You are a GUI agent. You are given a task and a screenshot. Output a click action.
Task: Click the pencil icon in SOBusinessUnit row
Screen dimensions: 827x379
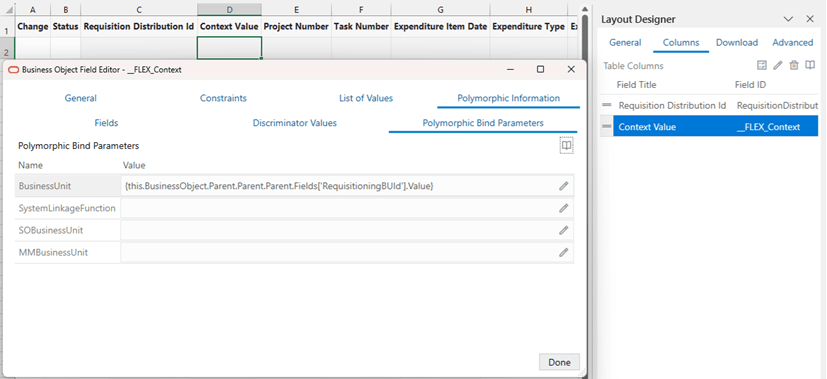coord(563,230)
